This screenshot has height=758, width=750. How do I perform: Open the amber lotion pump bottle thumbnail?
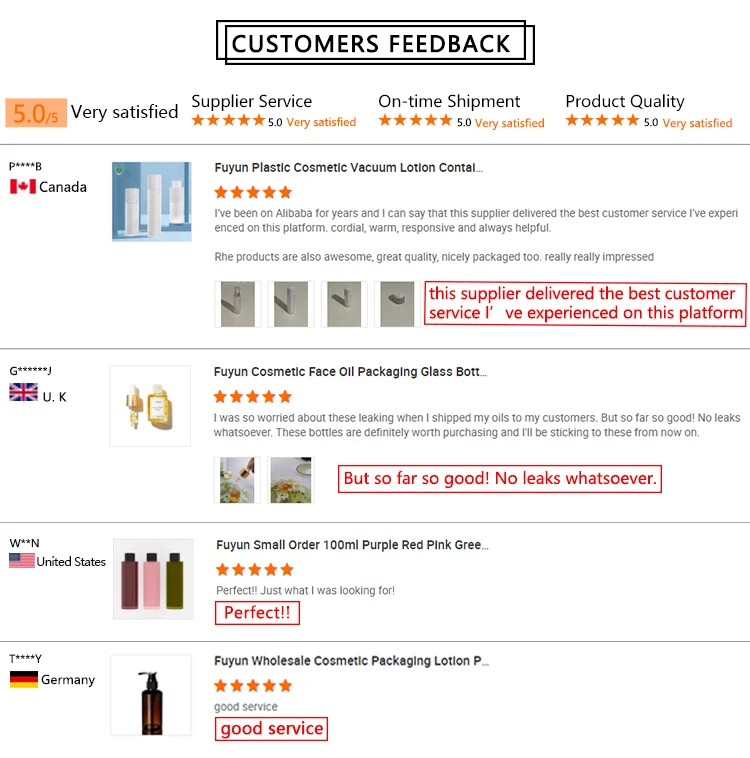tap(151, 694)
